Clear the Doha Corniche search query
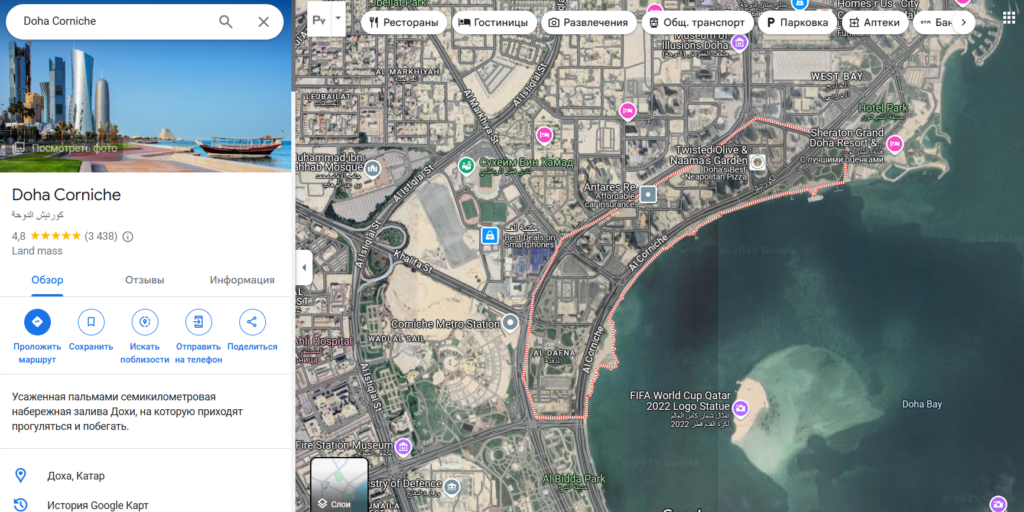The width and height of the screenshot is (1024, 512). [x=264, y=22]
